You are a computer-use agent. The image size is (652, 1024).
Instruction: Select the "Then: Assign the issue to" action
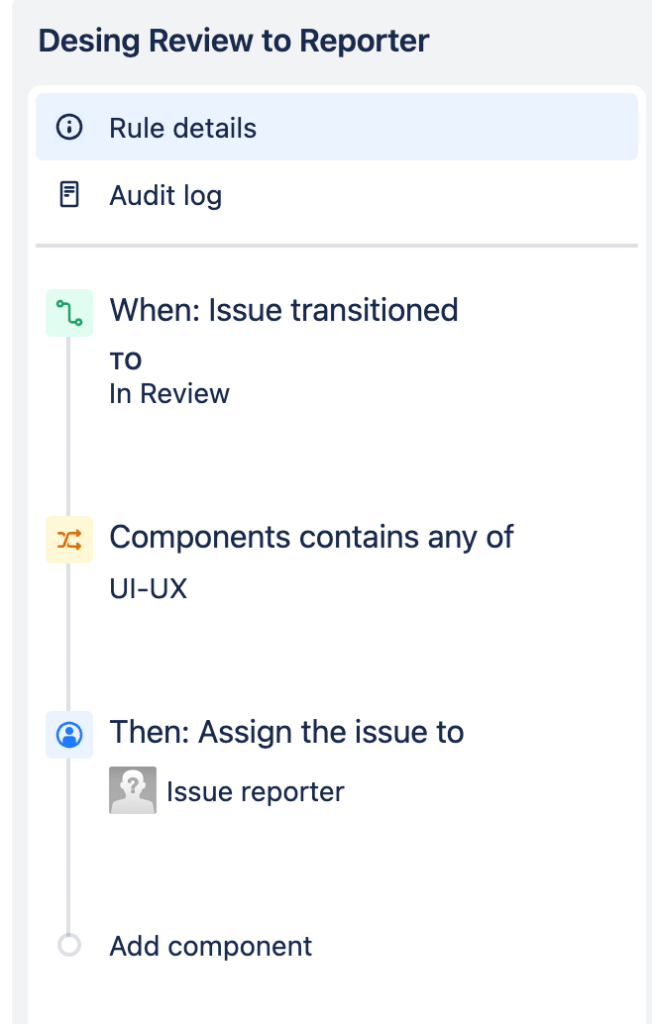pos(286,732)
